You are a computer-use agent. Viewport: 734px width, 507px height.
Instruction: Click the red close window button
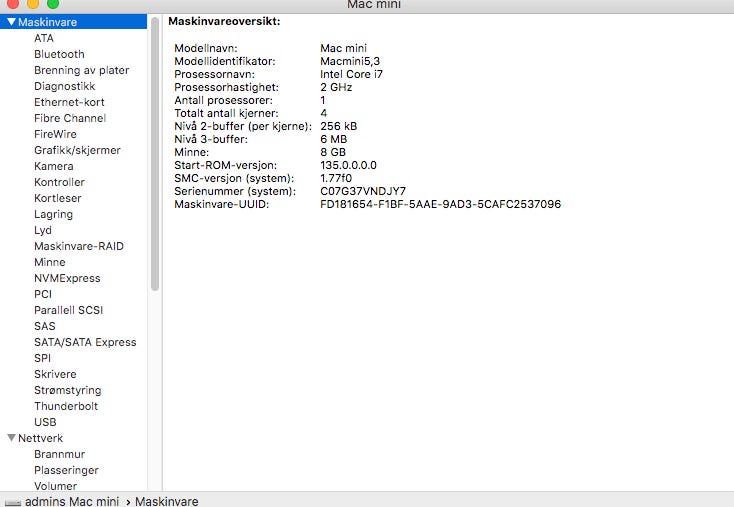click(x=13, y=3)
